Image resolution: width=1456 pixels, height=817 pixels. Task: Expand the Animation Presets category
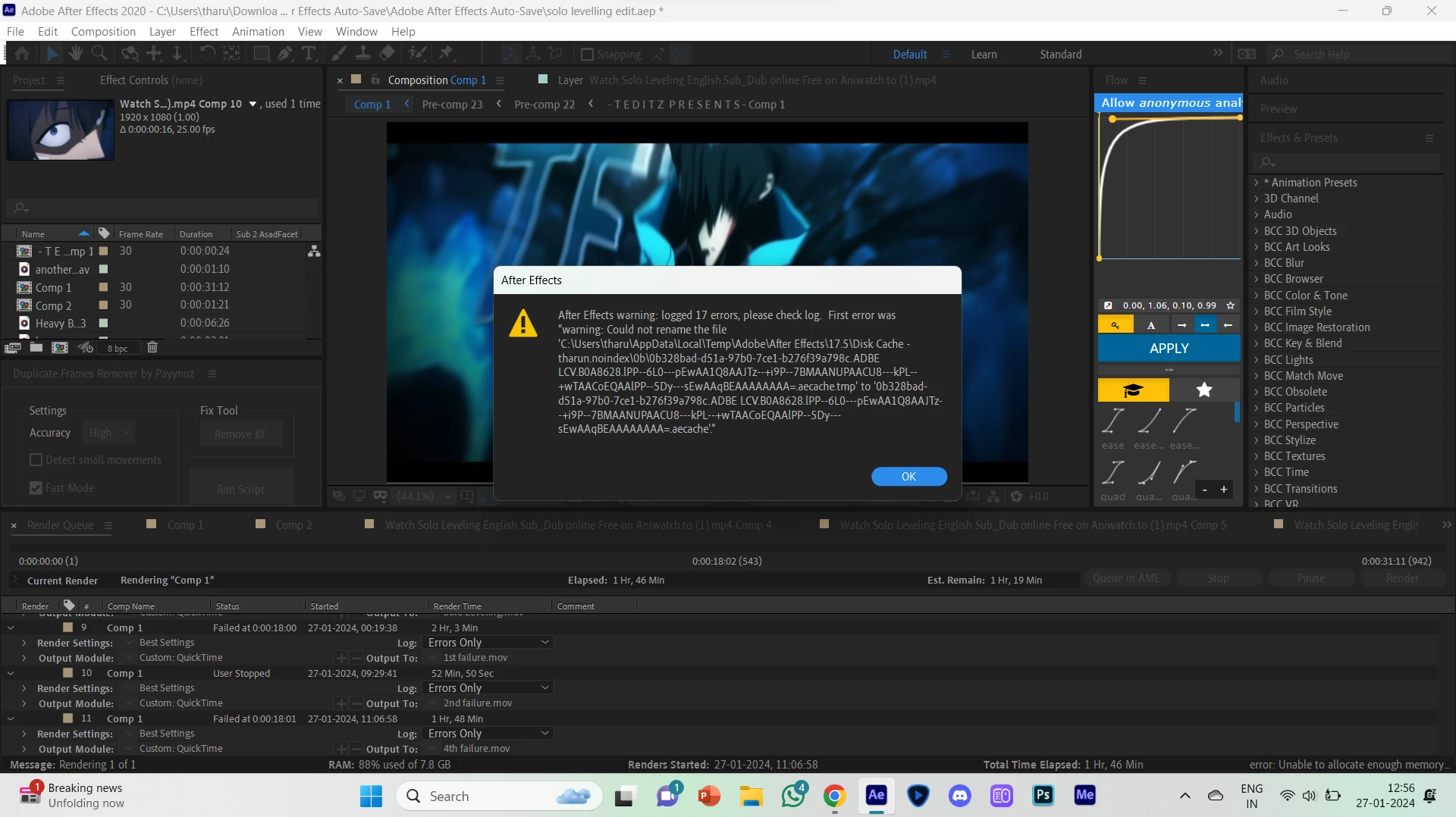click(x=1257, y=183)
